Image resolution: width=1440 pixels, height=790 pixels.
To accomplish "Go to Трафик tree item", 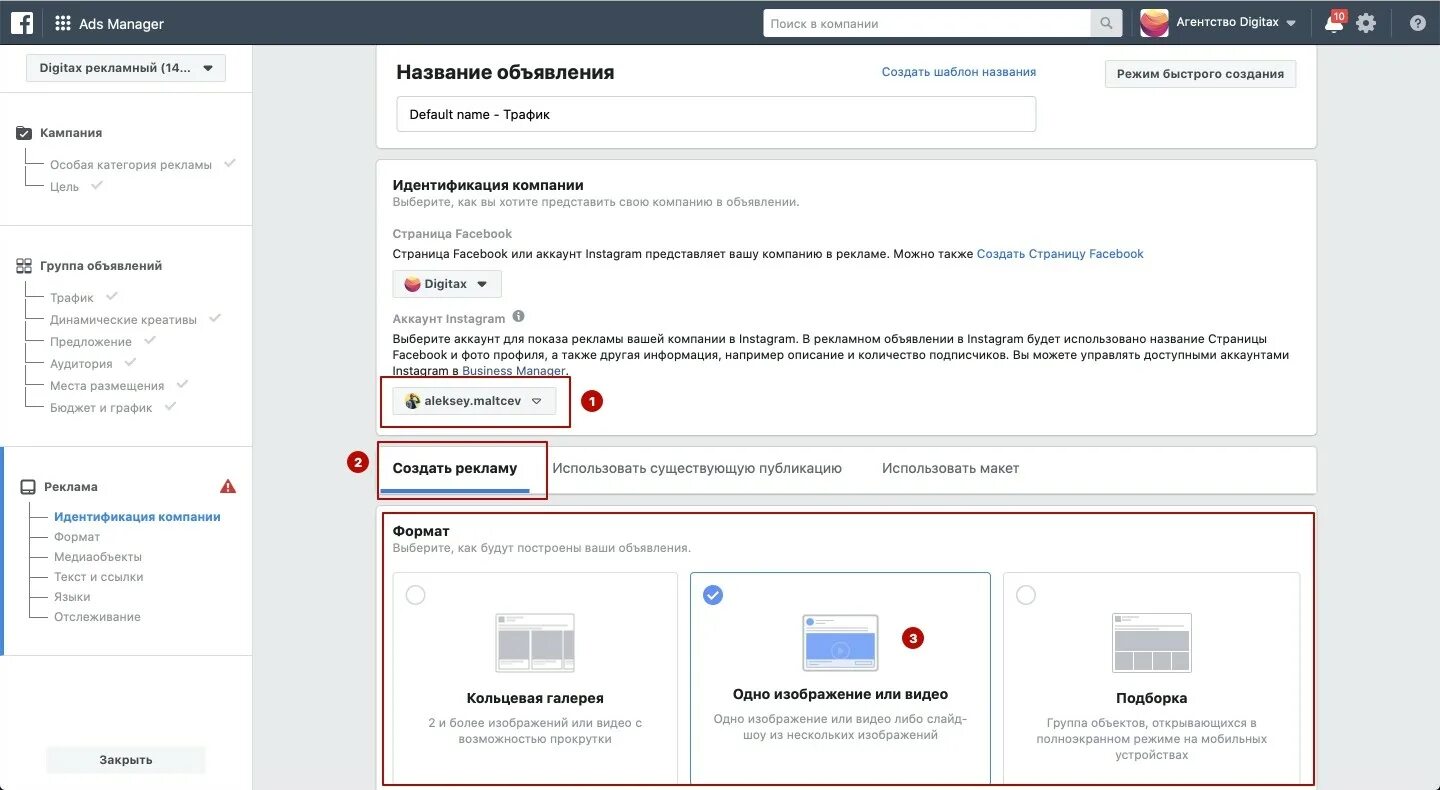I will [72, 298].
